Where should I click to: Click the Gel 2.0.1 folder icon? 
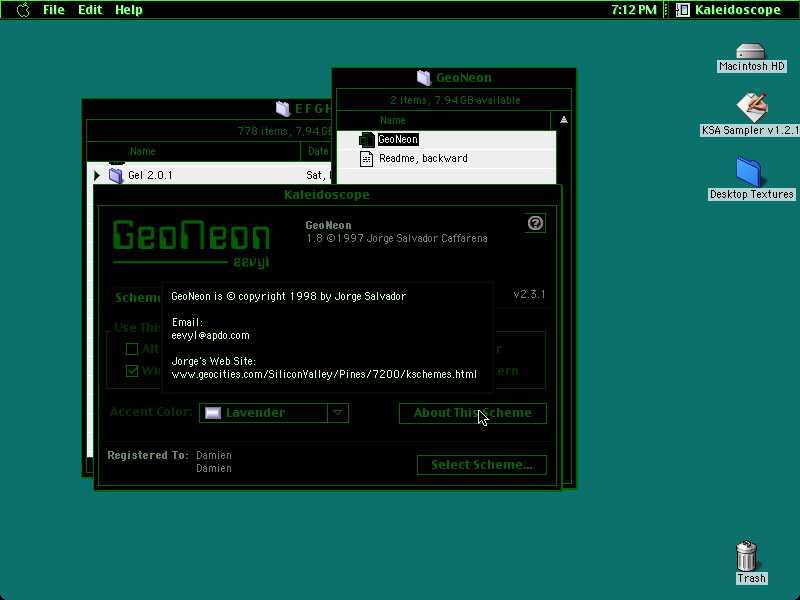click(116, 176)
